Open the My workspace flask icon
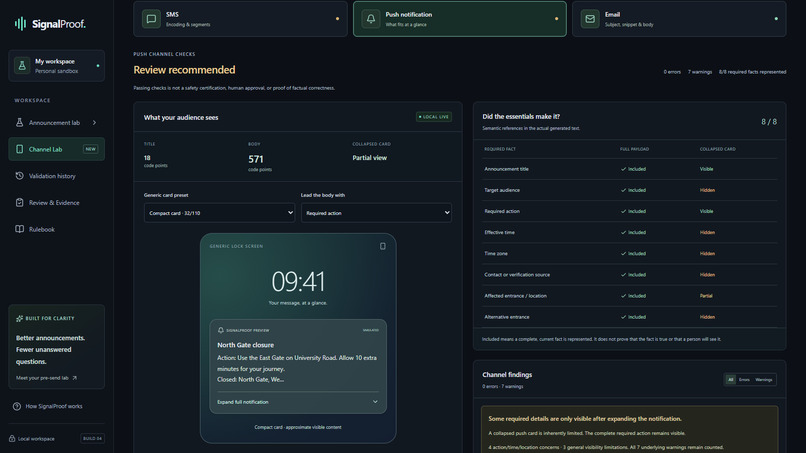This screenshot has height=453, width=806. [x=22, y=66]
